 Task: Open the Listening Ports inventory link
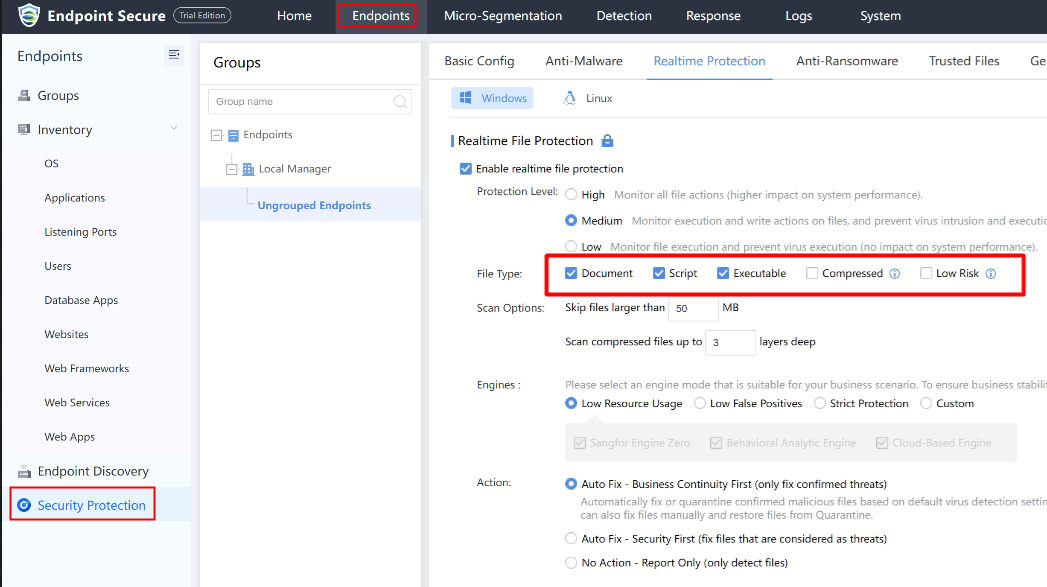coord(80,232)
